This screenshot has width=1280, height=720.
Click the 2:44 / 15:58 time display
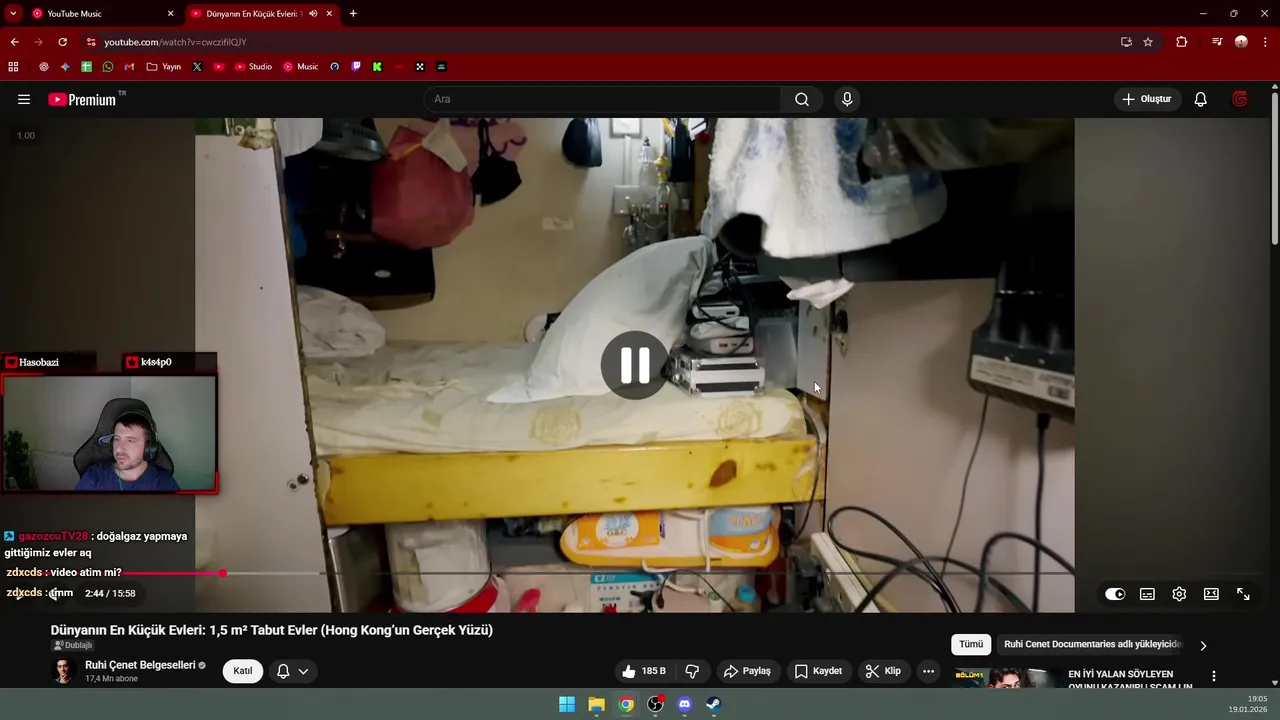[110, 593]
